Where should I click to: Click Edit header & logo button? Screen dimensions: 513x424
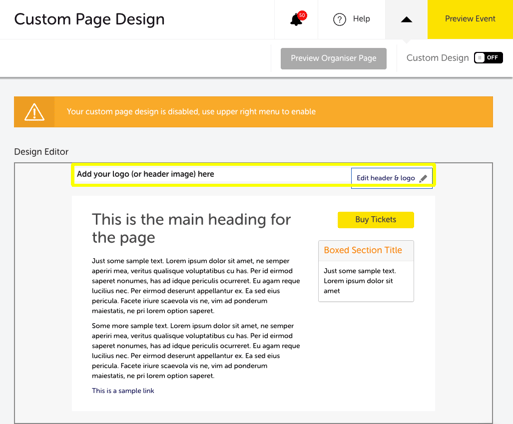pyautogui.click(x=392, y=178)
